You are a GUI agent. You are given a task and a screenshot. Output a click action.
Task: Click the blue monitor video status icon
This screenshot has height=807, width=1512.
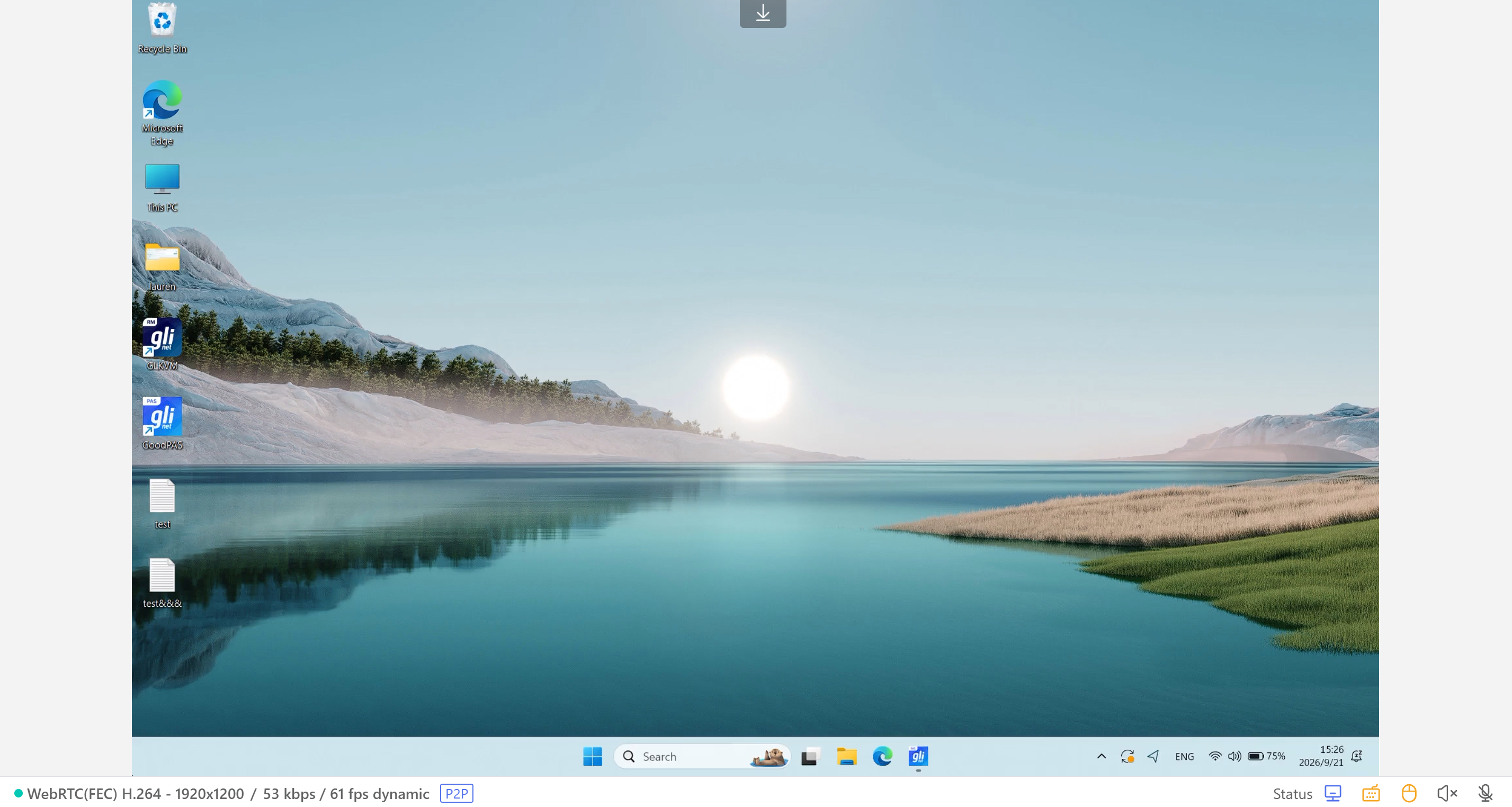click(1332, 793)
